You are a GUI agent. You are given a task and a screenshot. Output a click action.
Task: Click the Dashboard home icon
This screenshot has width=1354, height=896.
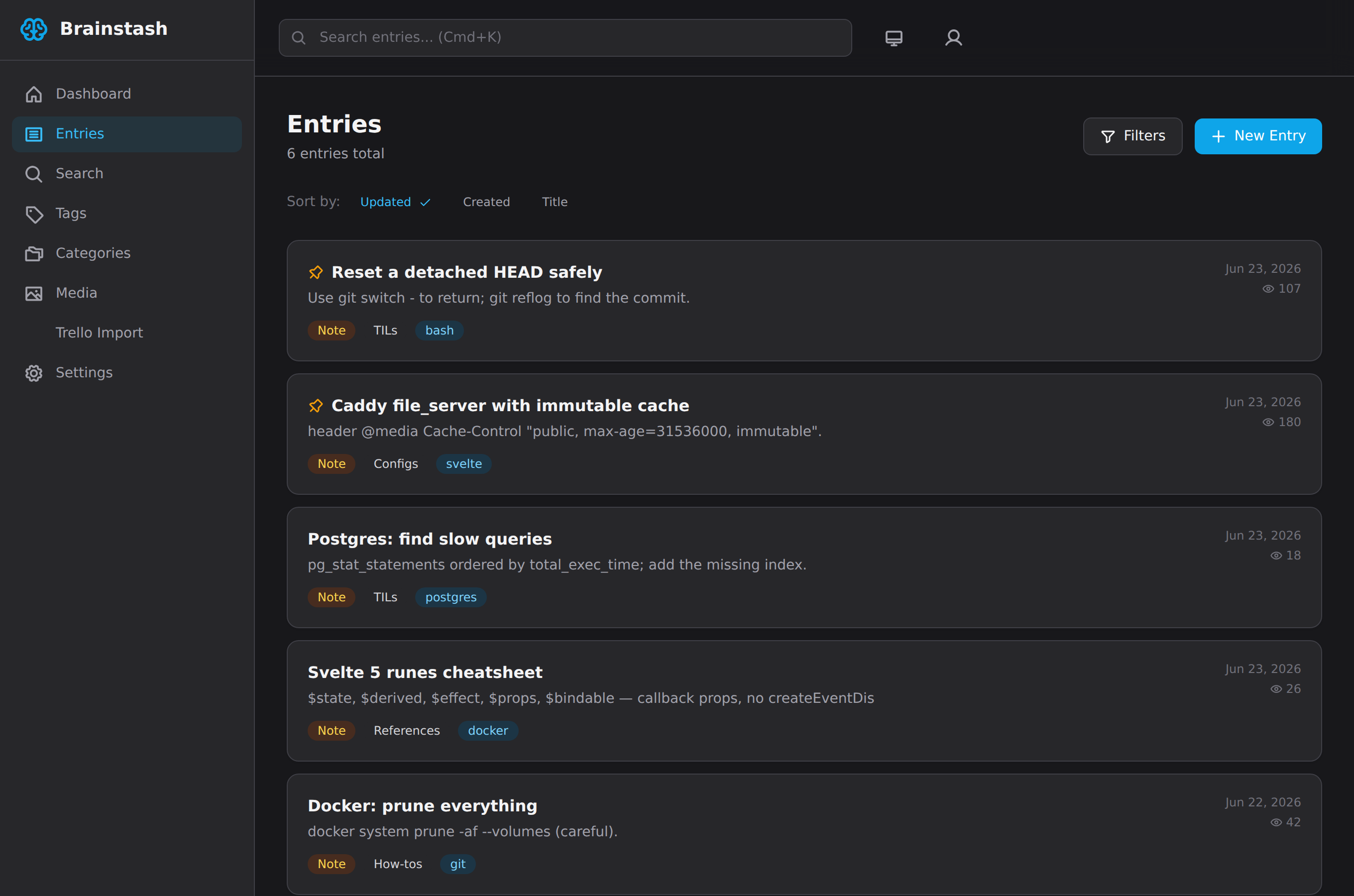coord(34,94)
